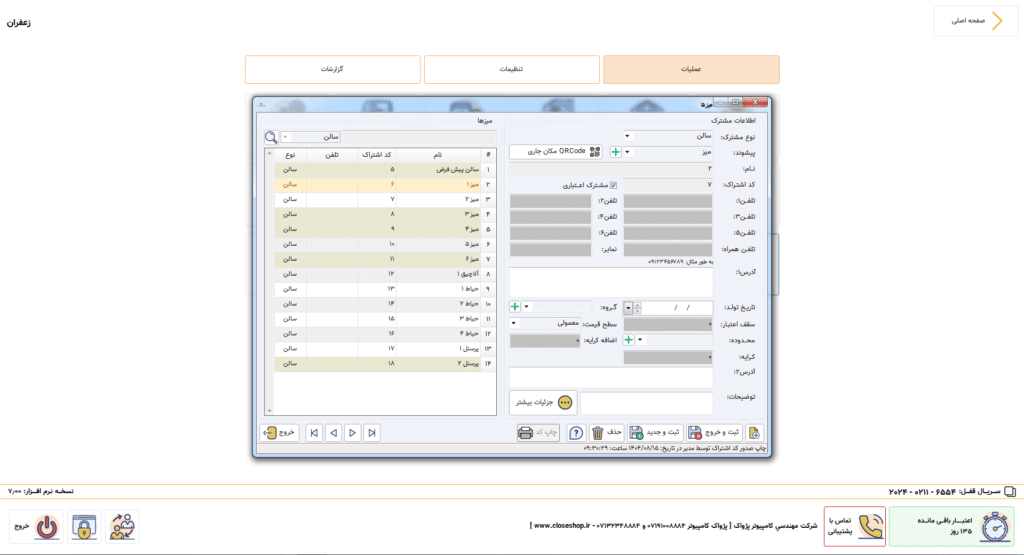Open جزئیات بیشتر more details

(x=543, y=402)
